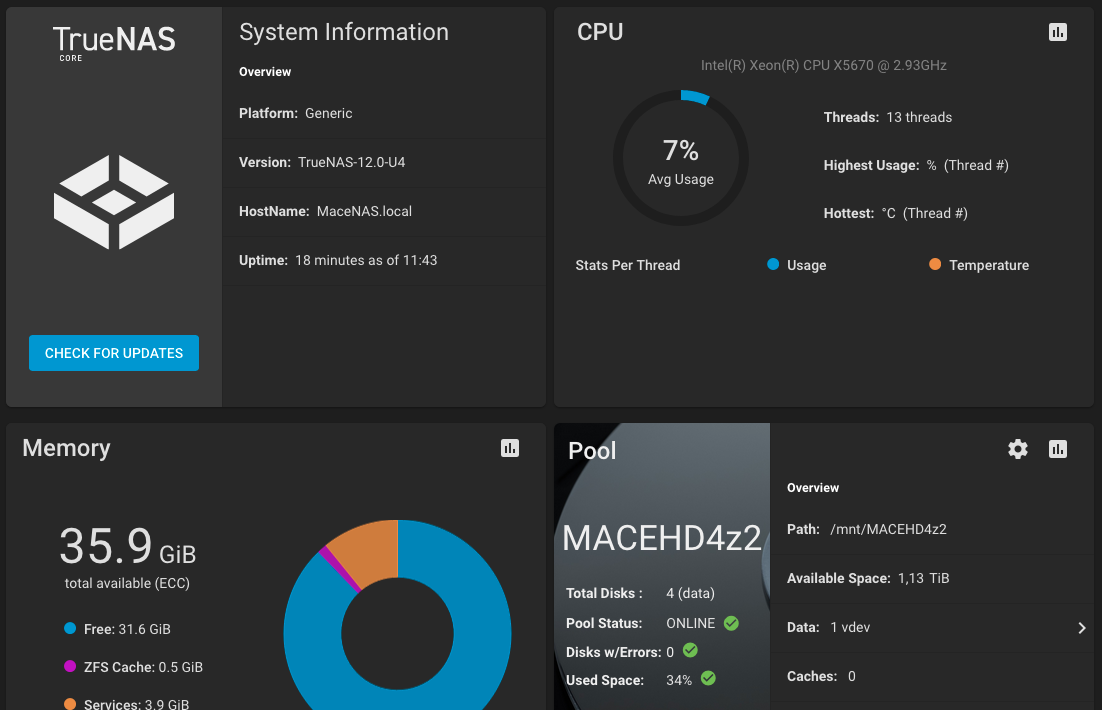Click the blue Free memory legend dot
1102x710 pixels.
pyautogui.click(x=70, y=628)
